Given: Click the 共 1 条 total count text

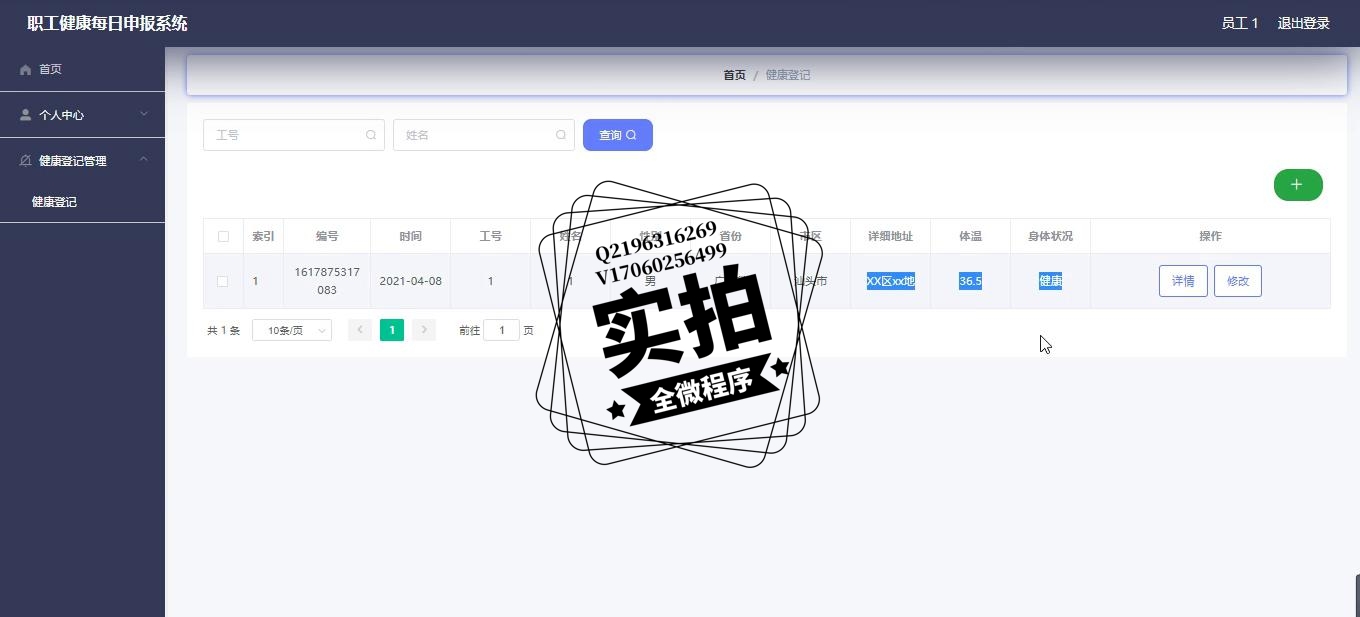Looking at the screenshot, I should 224,330.
